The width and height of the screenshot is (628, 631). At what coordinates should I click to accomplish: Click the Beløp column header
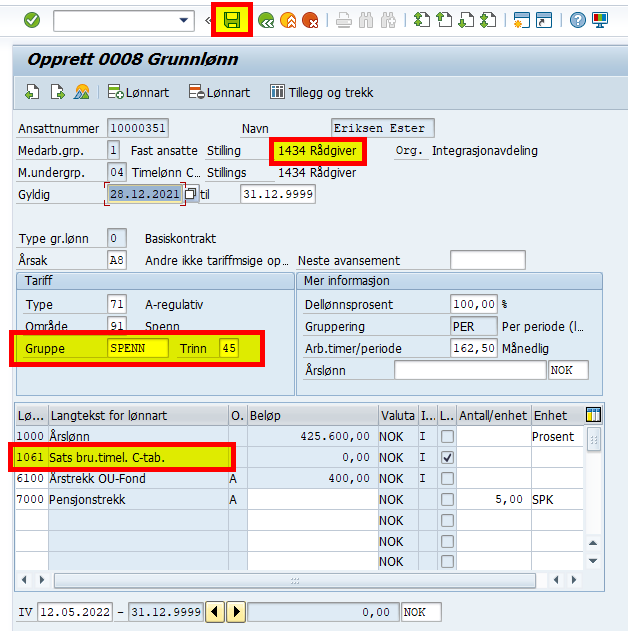(313, 415)
